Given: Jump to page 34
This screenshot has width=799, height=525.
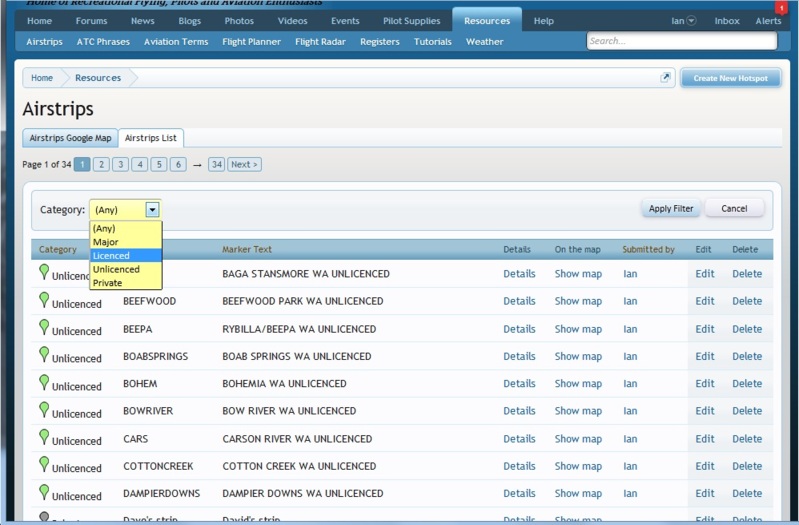Looking at the screenshot, I should pos(217,164).
